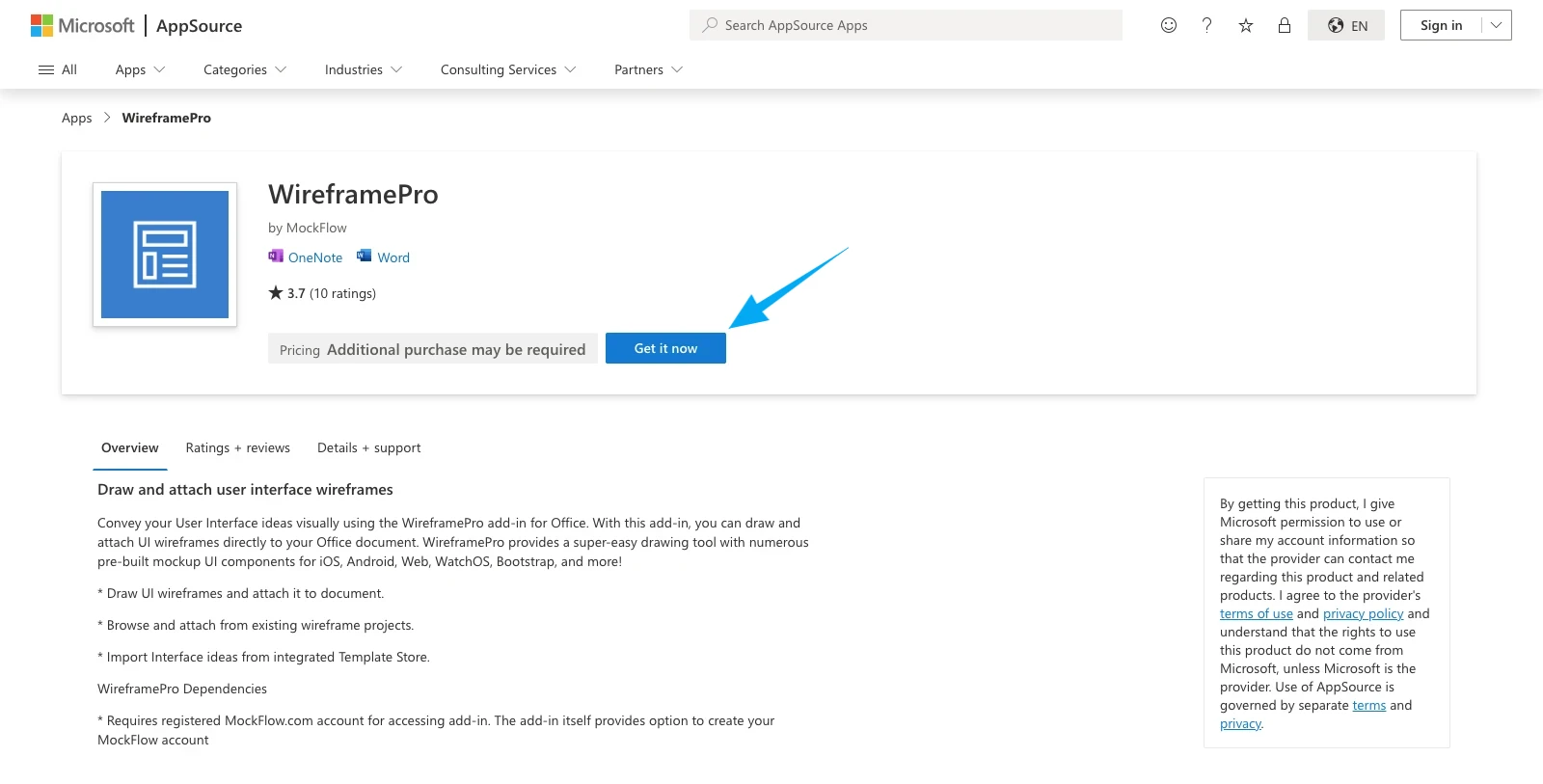
Task: Focus the Search AppSource Apps field
Action: (906, 25)
